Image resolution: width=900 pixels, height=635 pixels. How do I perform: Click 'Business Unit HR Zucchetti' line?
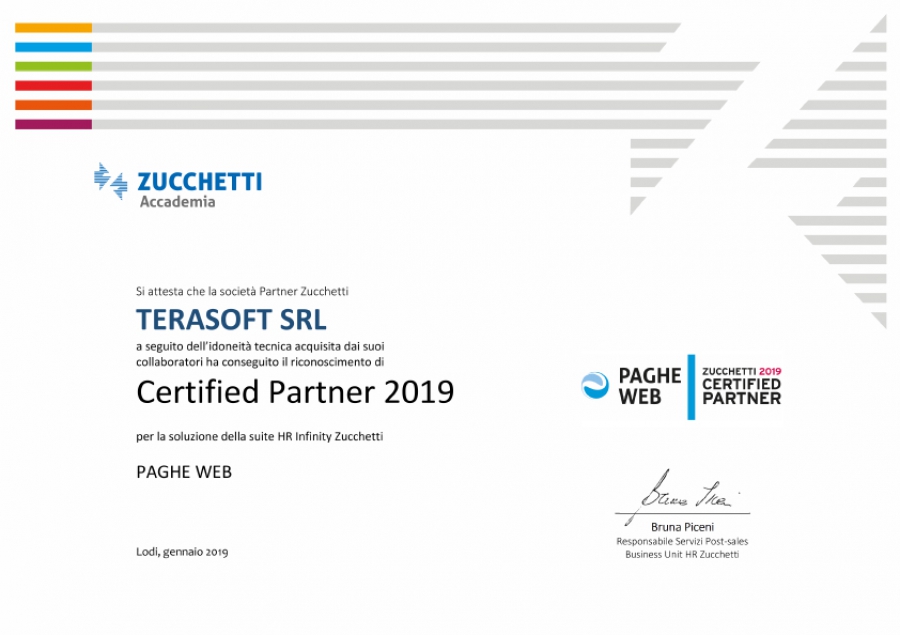point(682,555)
